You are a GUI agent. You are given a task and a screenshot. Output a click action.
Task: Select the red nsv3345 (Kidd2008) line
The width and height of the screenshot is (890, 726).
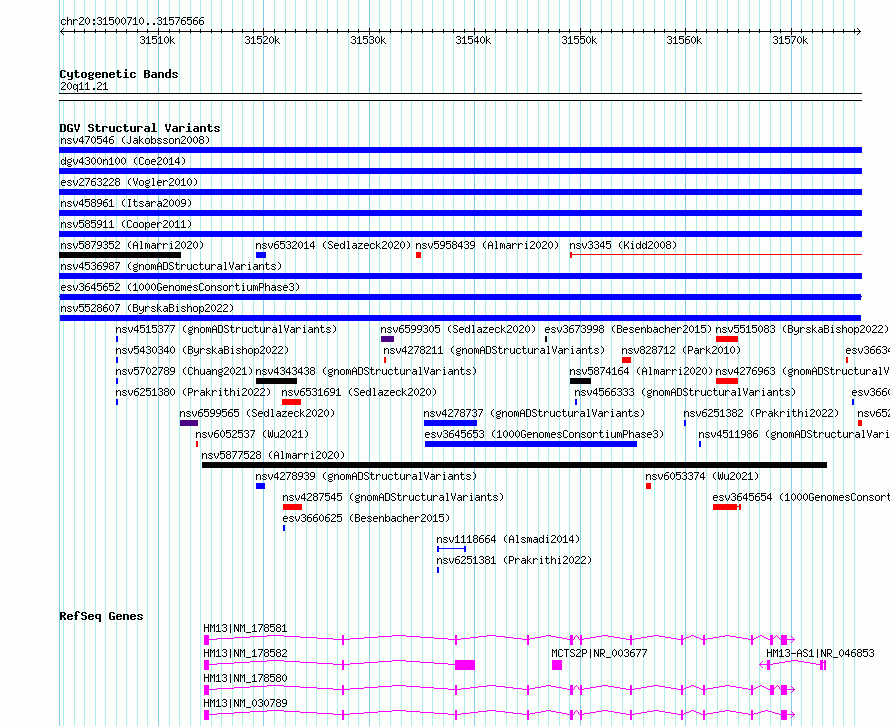[x=716, y=255]
